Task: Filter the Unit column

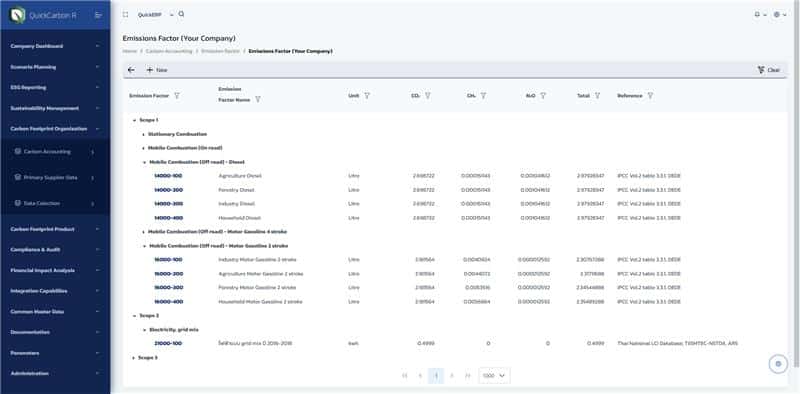Action: coord(367,95)
